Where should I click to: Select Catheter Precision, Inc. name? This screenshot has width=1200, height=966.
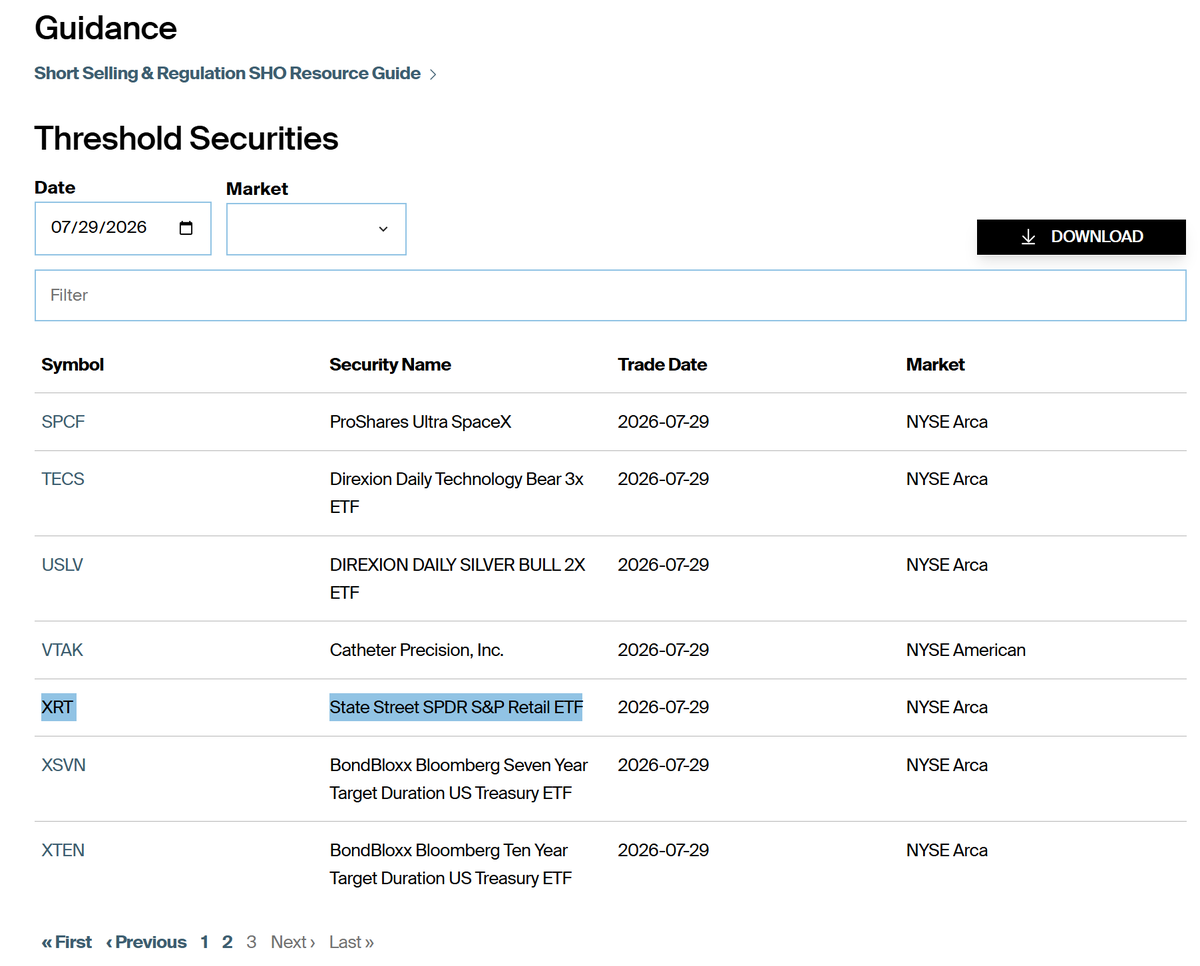417,650
